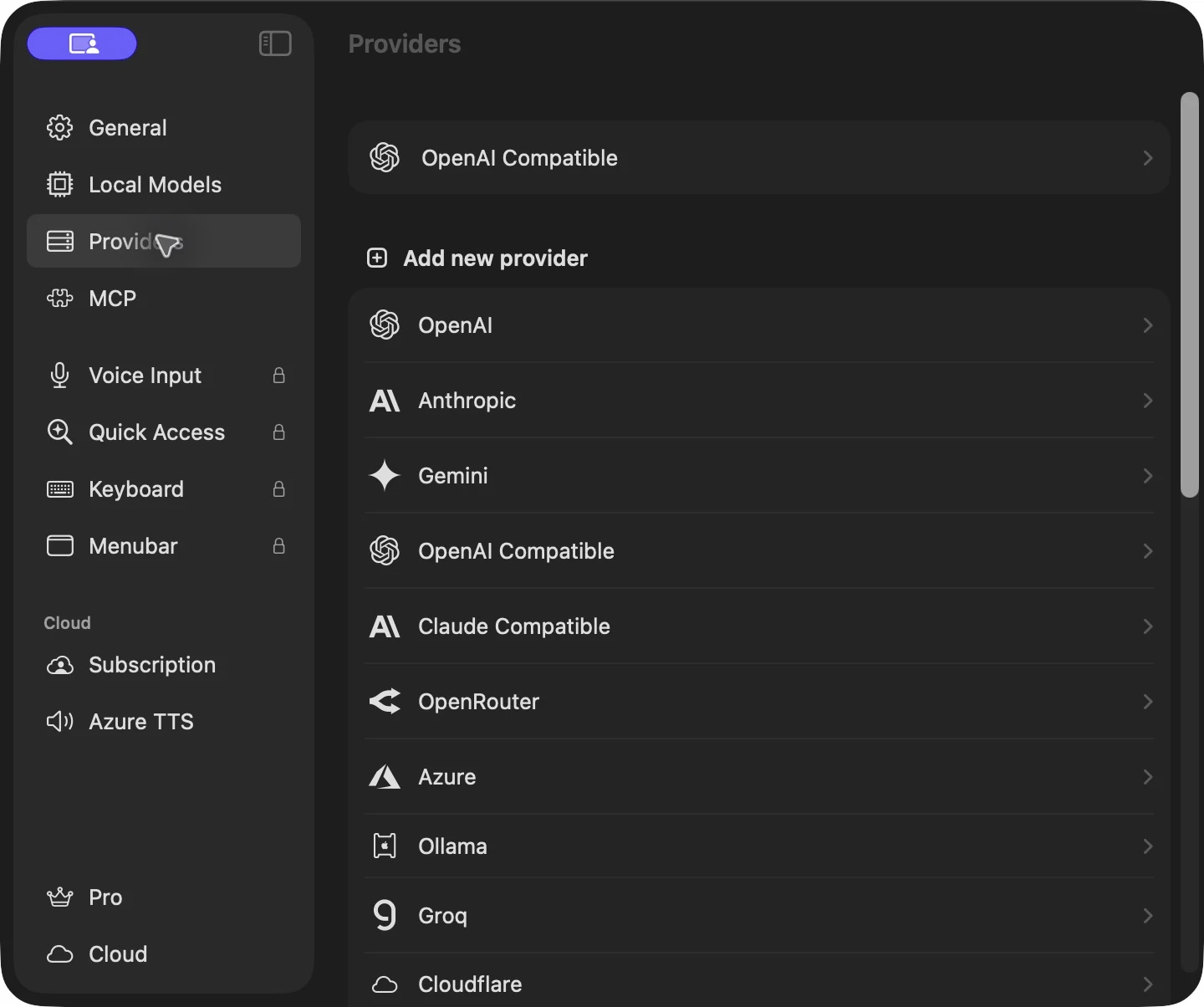Select the Cloudflare provider text
Viewport: 1204px width, 1007px height.
[x=470, y=984]
